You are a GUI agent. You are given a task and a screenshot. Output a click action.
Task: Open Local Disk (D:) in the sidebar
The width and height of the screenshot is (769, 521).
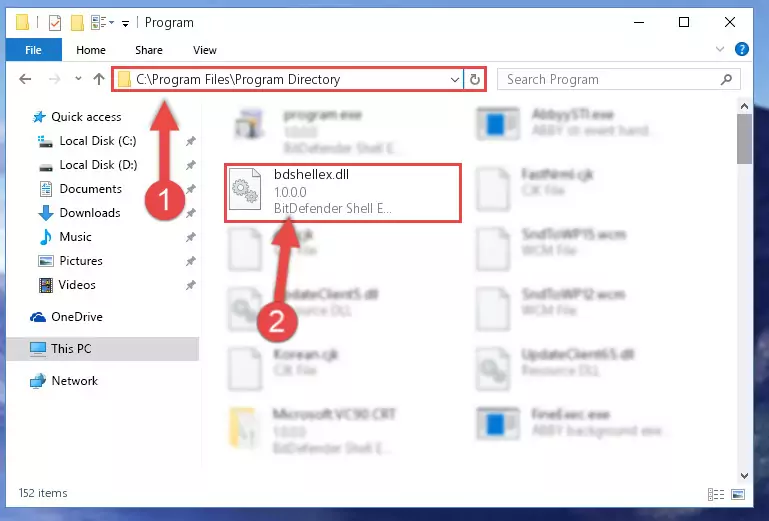(88, 165)
